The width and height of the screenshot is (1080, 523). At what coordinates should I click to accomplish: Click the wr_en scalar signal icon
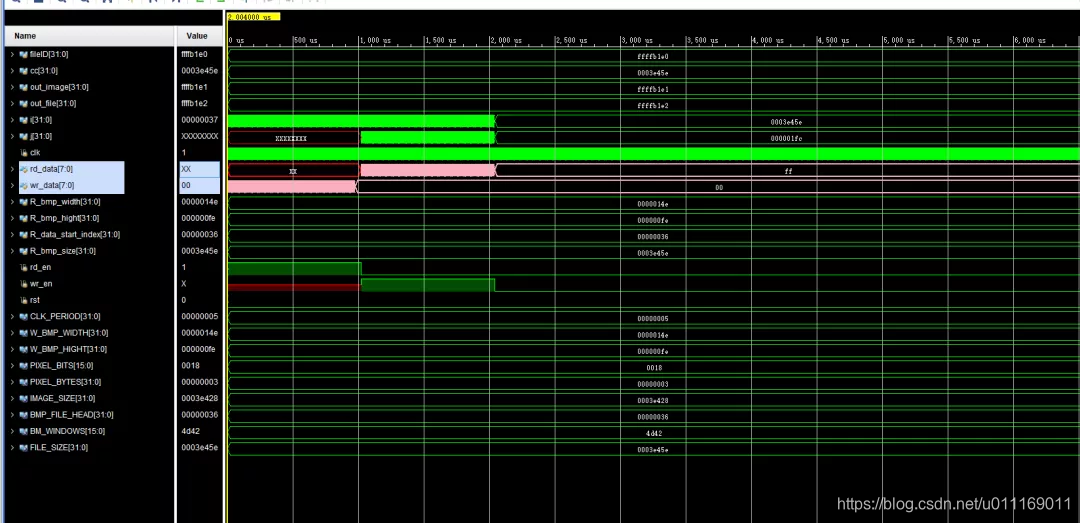click(23, 284)
